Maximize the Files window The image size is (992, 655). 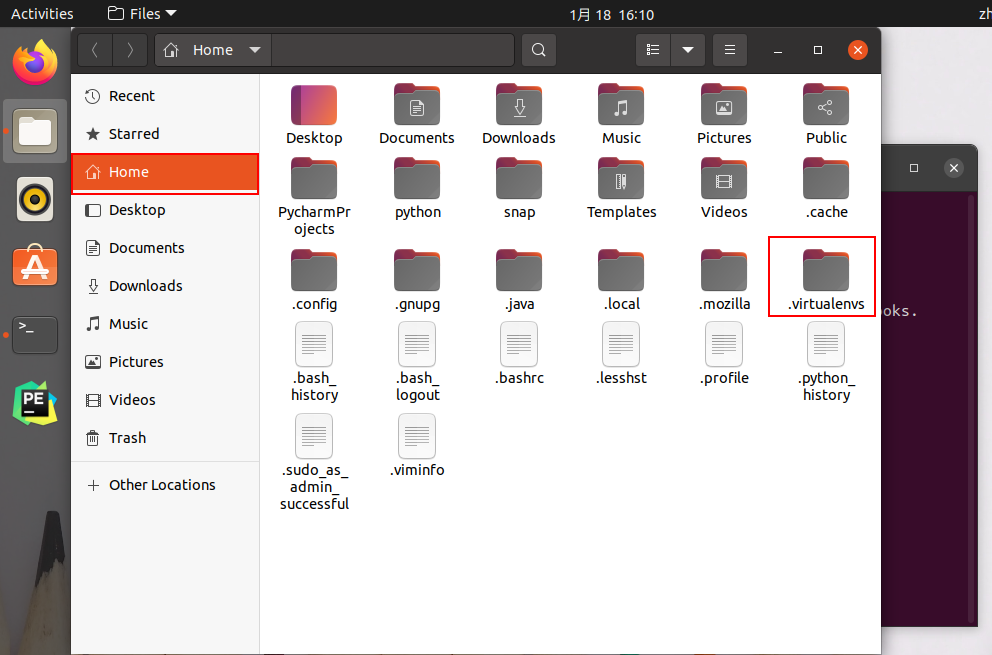817,50
